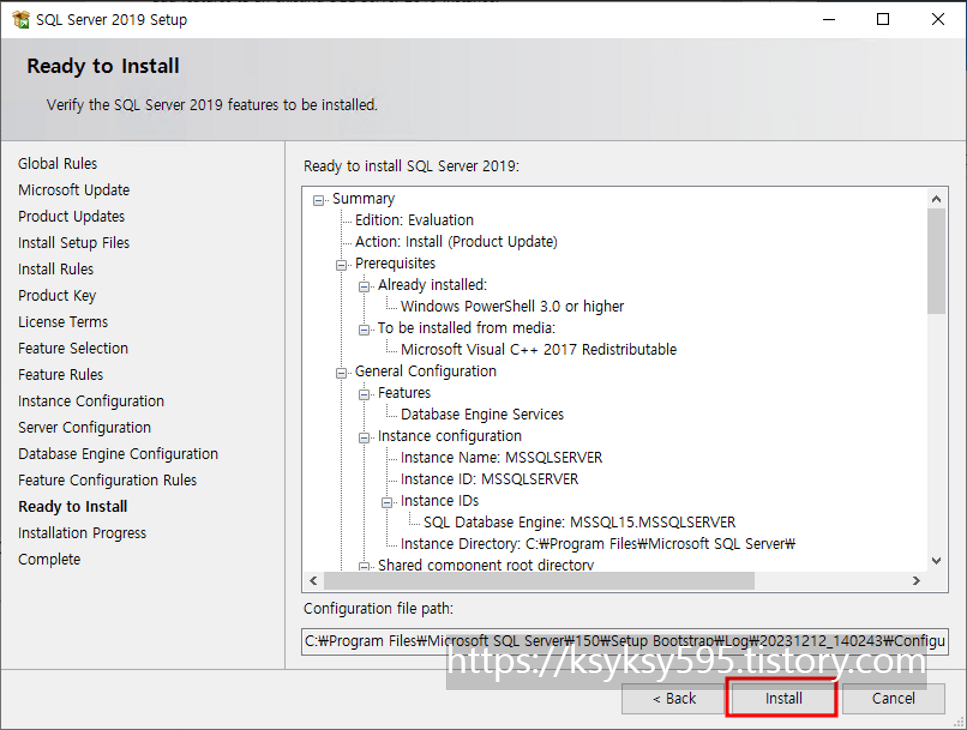
Task: Collapse the Already installed node
Action: click(364, 287)
